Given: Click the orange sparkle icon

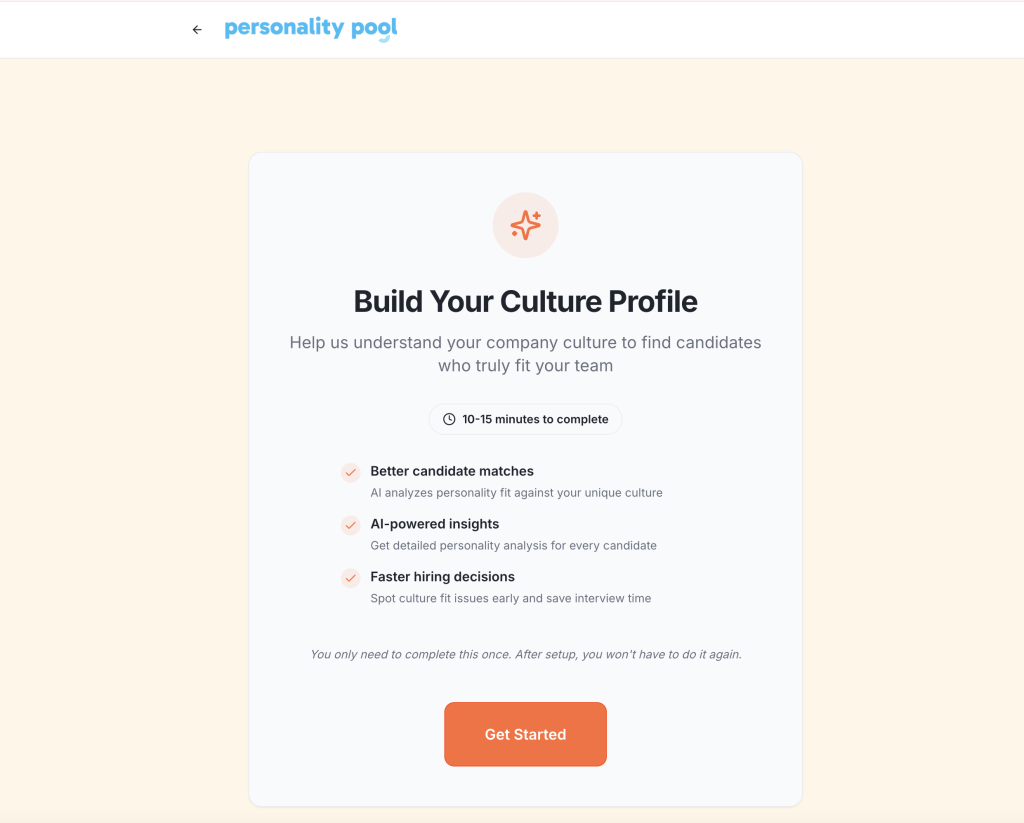Looking at the screenshot, I should coord(525,225).
